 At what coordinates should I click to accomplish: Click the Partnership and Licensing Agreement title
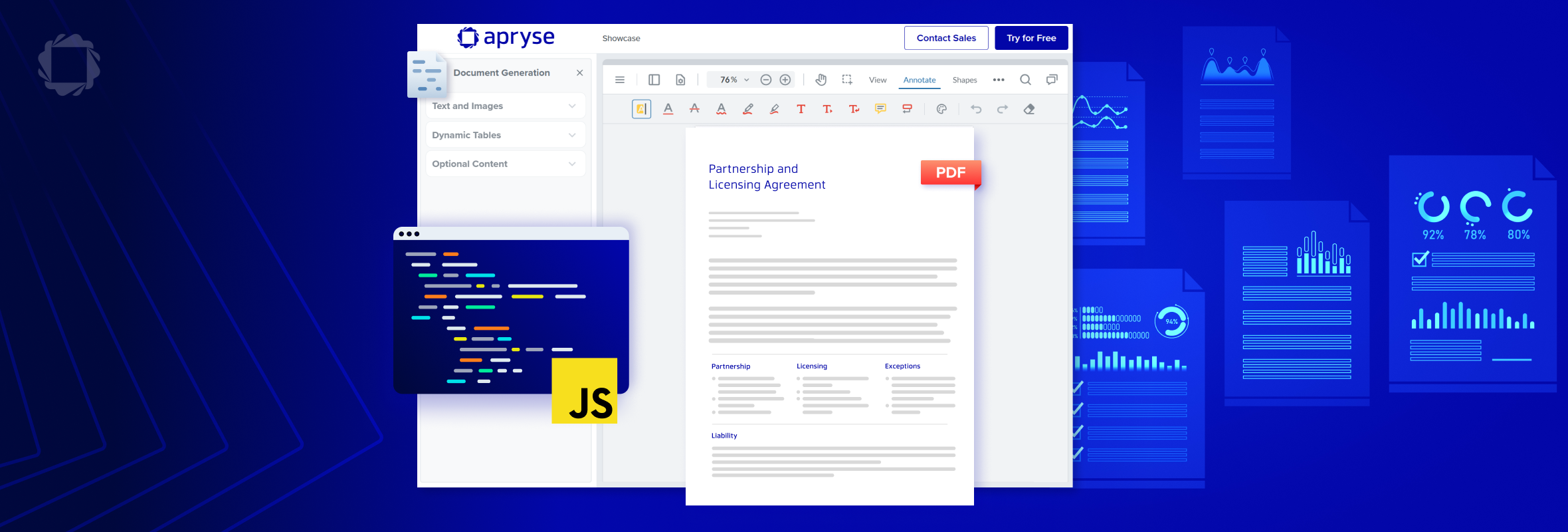point(767,177)
